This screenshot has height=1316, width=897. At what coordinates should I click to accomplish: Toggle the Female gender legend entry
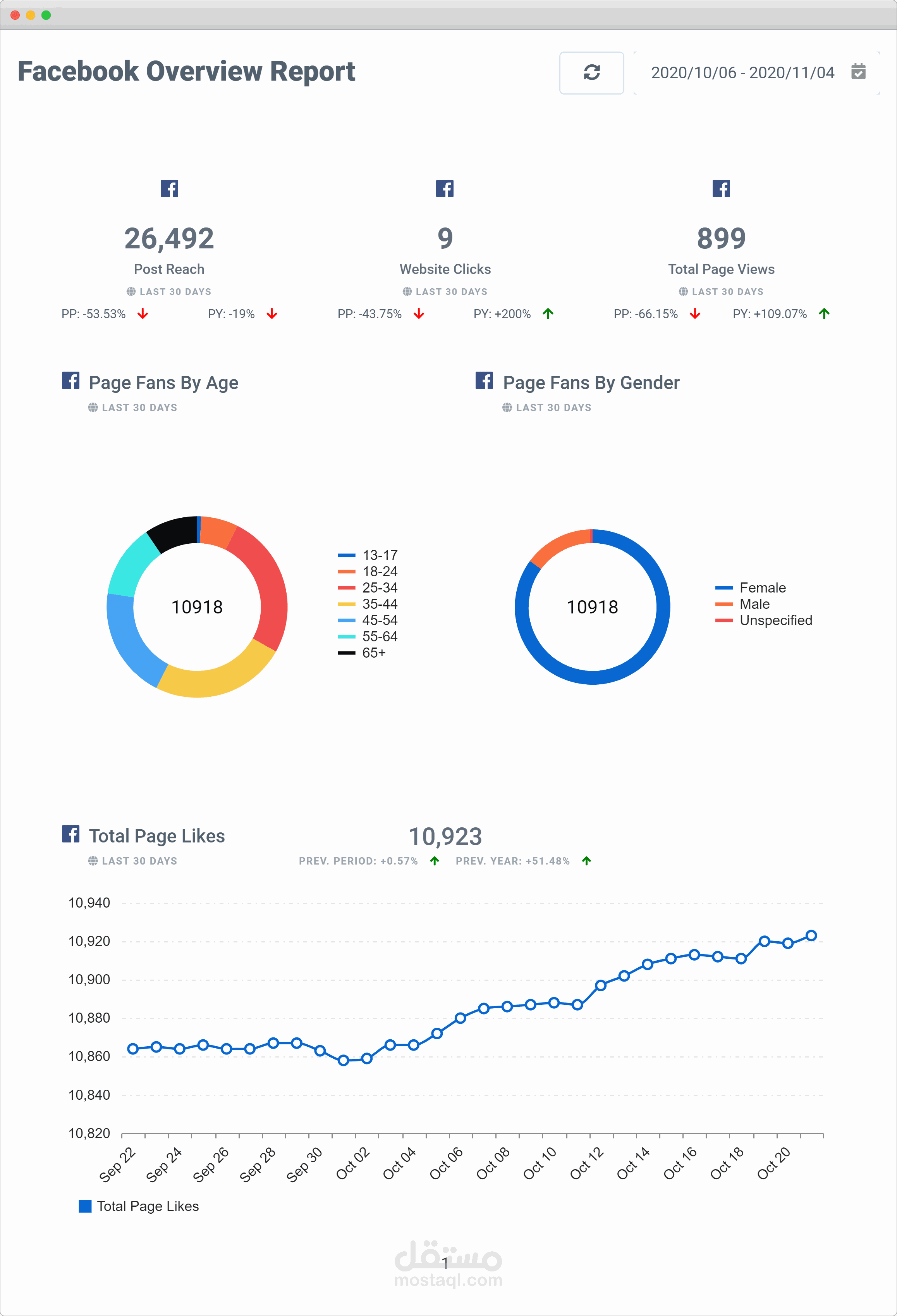(751, 588)
